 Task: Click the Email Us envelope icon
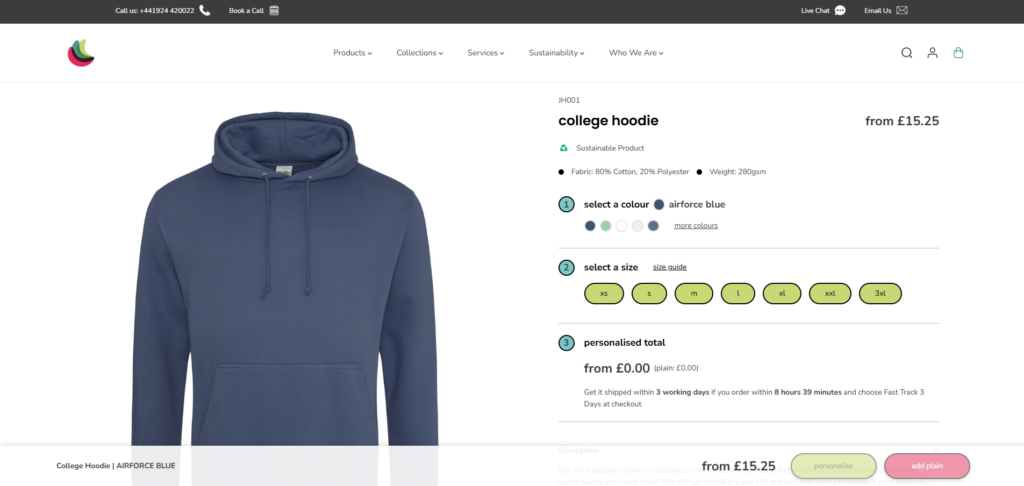[902, 10]
